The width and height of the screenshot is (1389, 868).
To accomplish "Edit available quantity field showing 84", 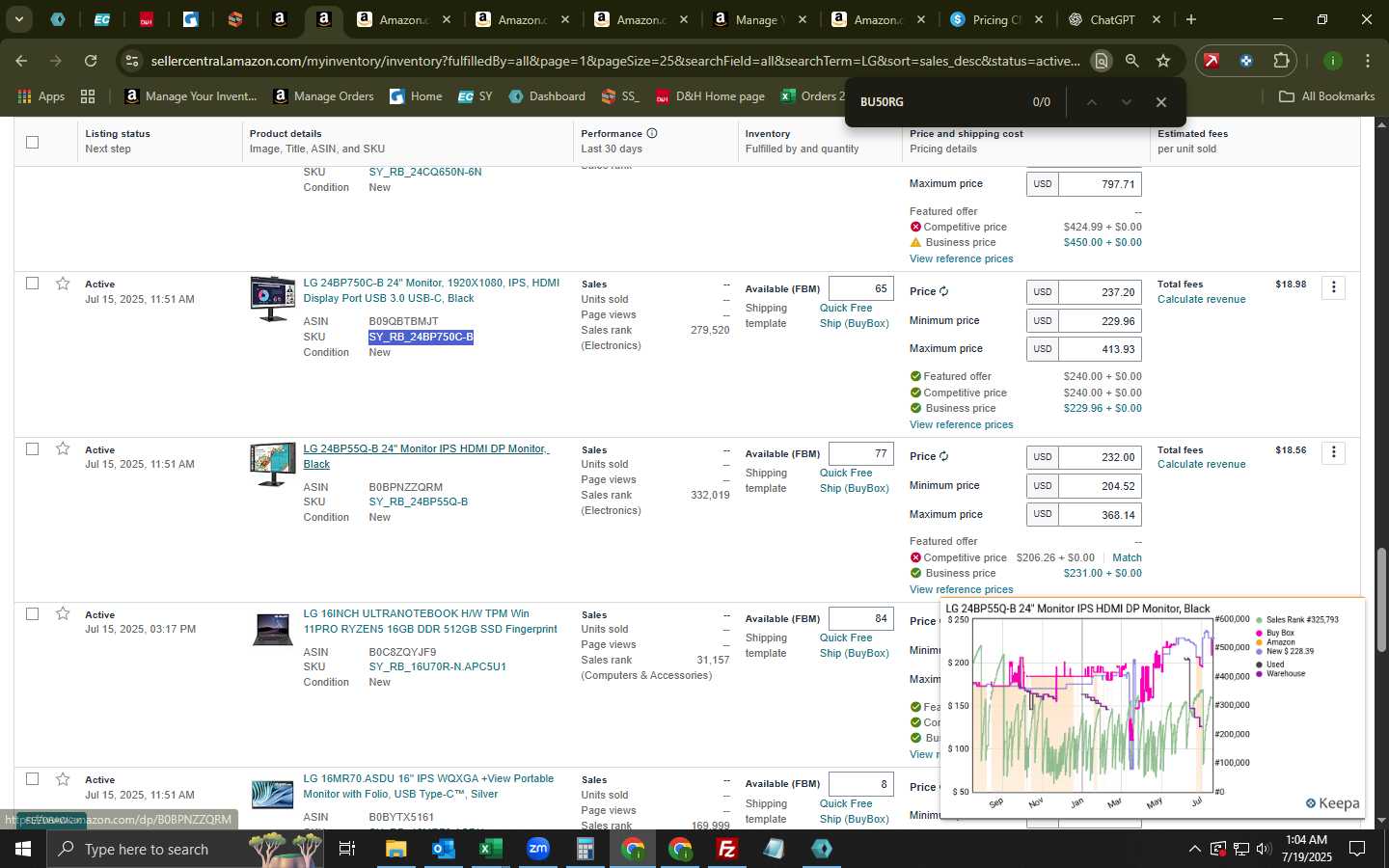I will [861, 618].
